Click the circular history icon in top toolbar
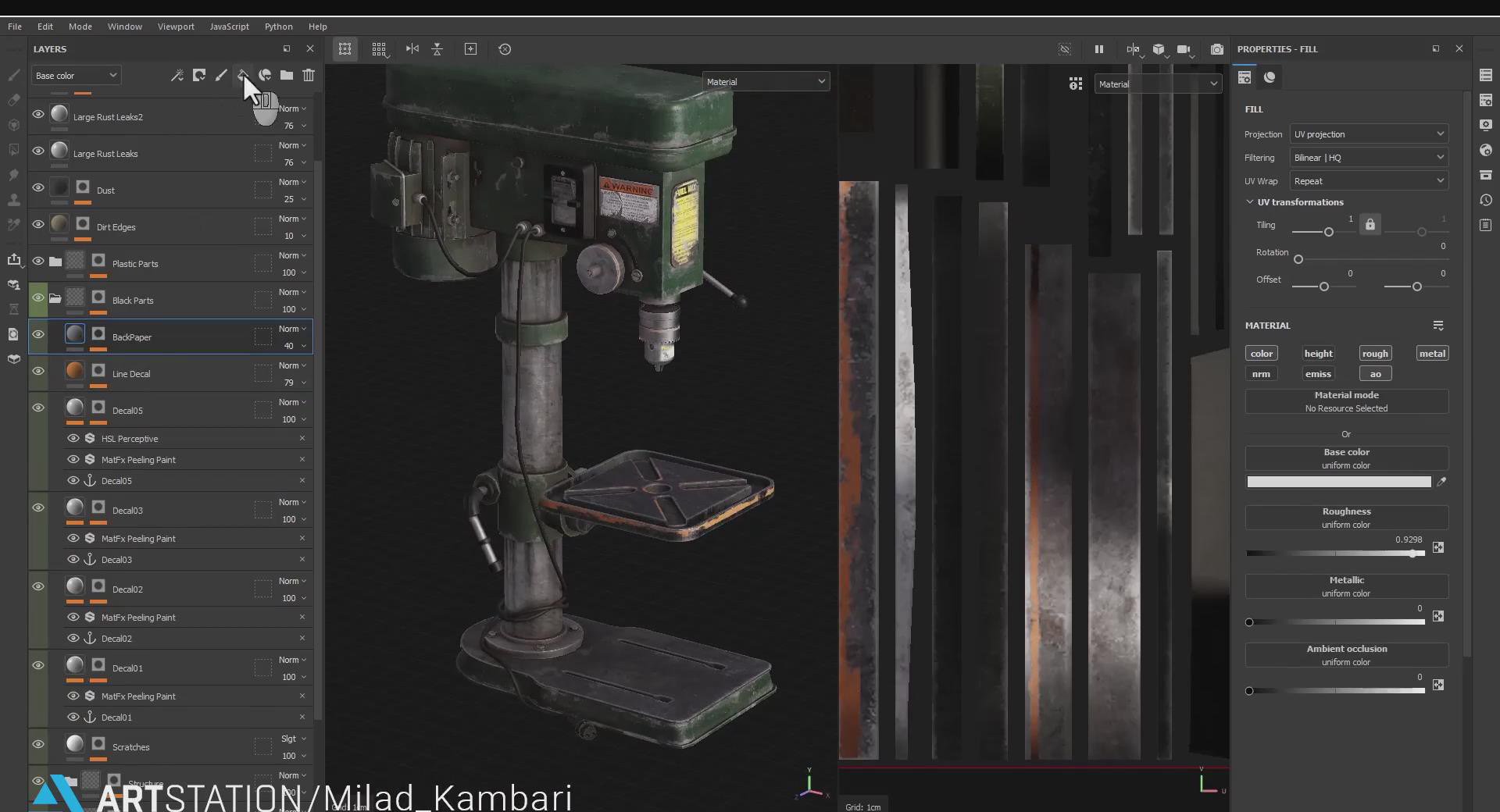1500x812 pixels. pyautogui.click(x=505, y=49)
